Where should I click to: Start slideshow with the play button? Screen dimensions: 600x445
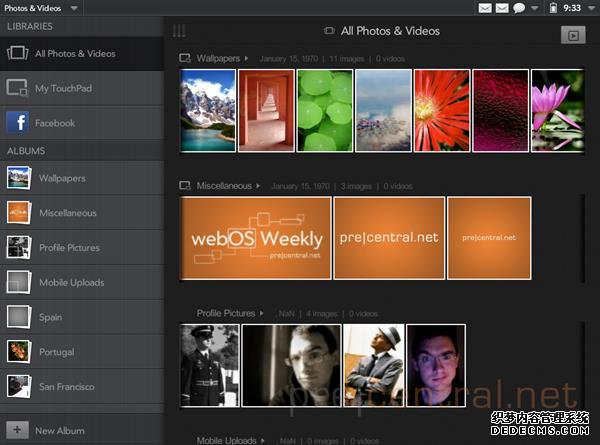coord(573,36)
